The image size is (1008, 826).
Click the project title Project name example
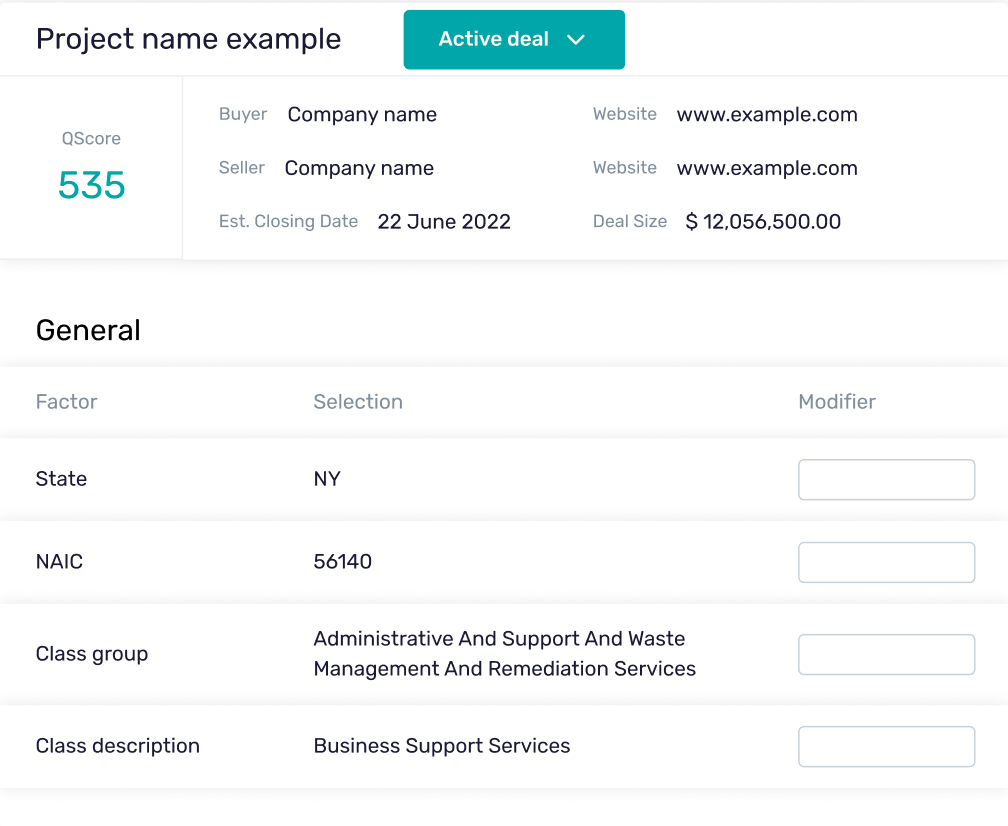[x=188, y=39]
